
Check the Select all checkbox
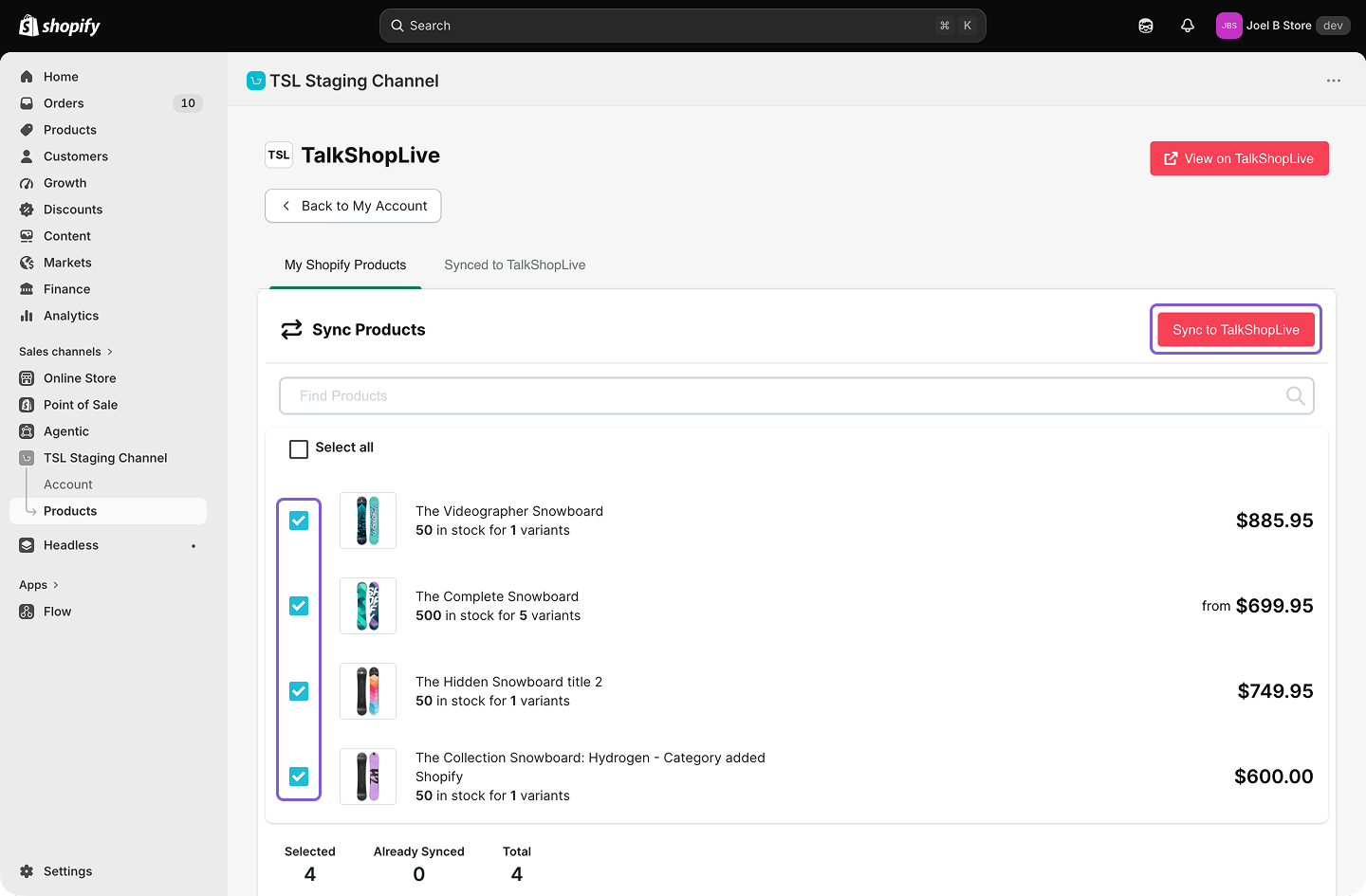pyautogui.click(x=299, y=448)
